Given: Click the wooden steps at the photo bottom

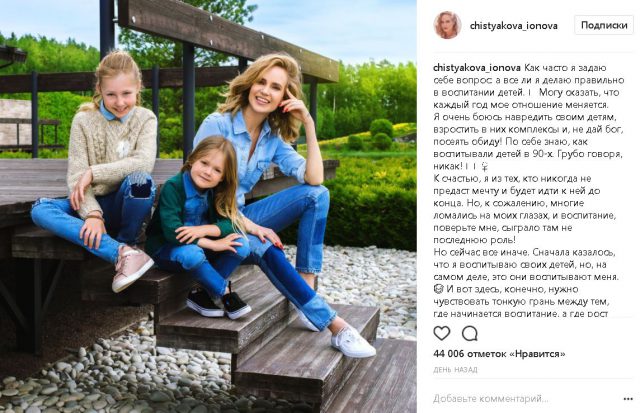Looking at the screenshot, I should (286, 351).
